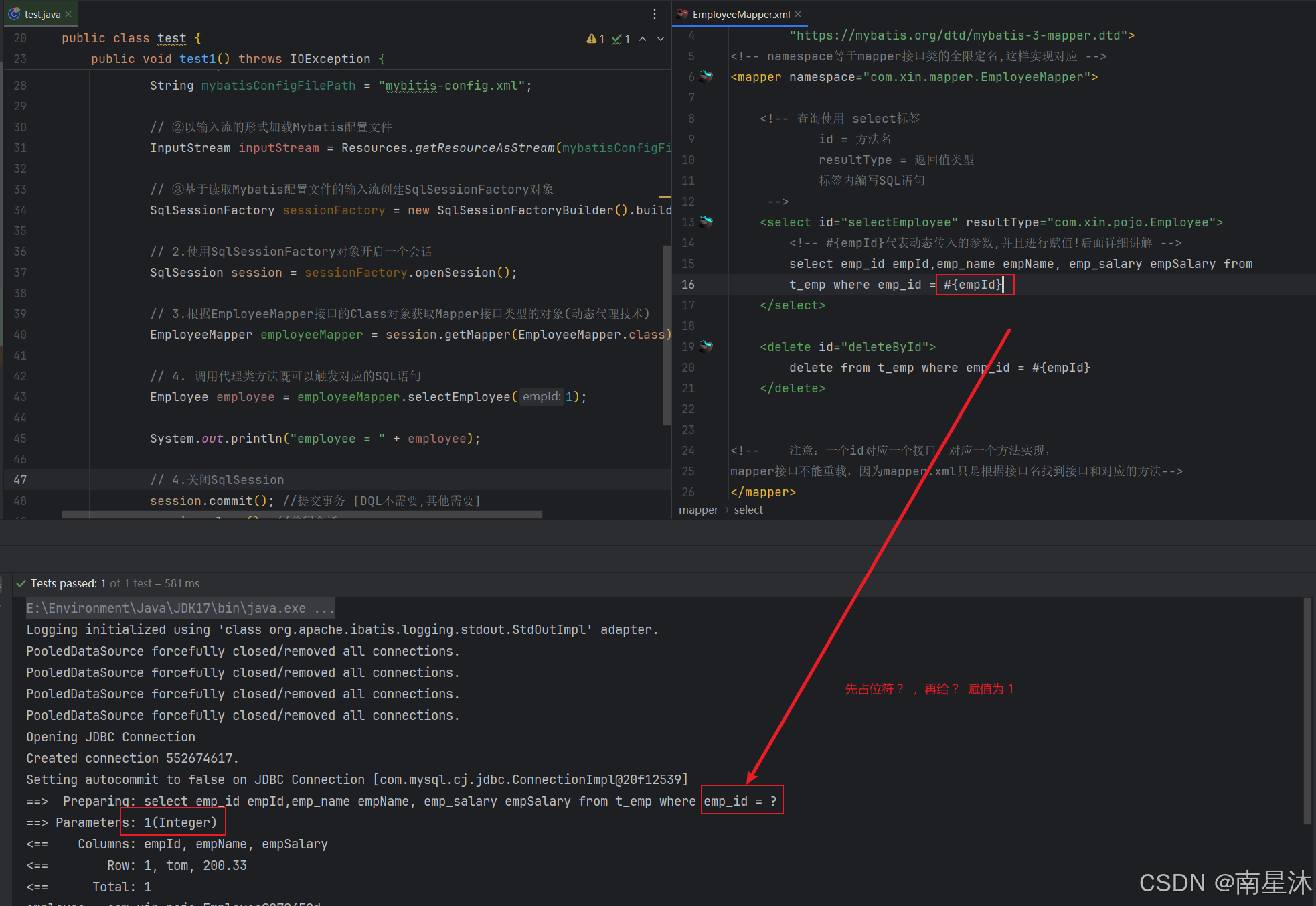Go to next highlighted problem with down chevron
Viewport: 1316px width, 906px height.
(x=661, y=39)
